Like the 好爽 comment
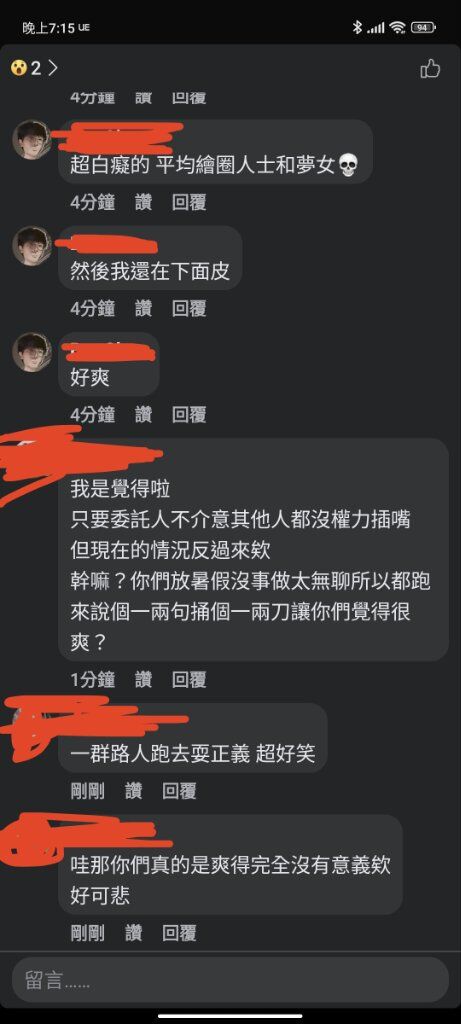This screenshot has height=1024, width=461. point(143,414)
